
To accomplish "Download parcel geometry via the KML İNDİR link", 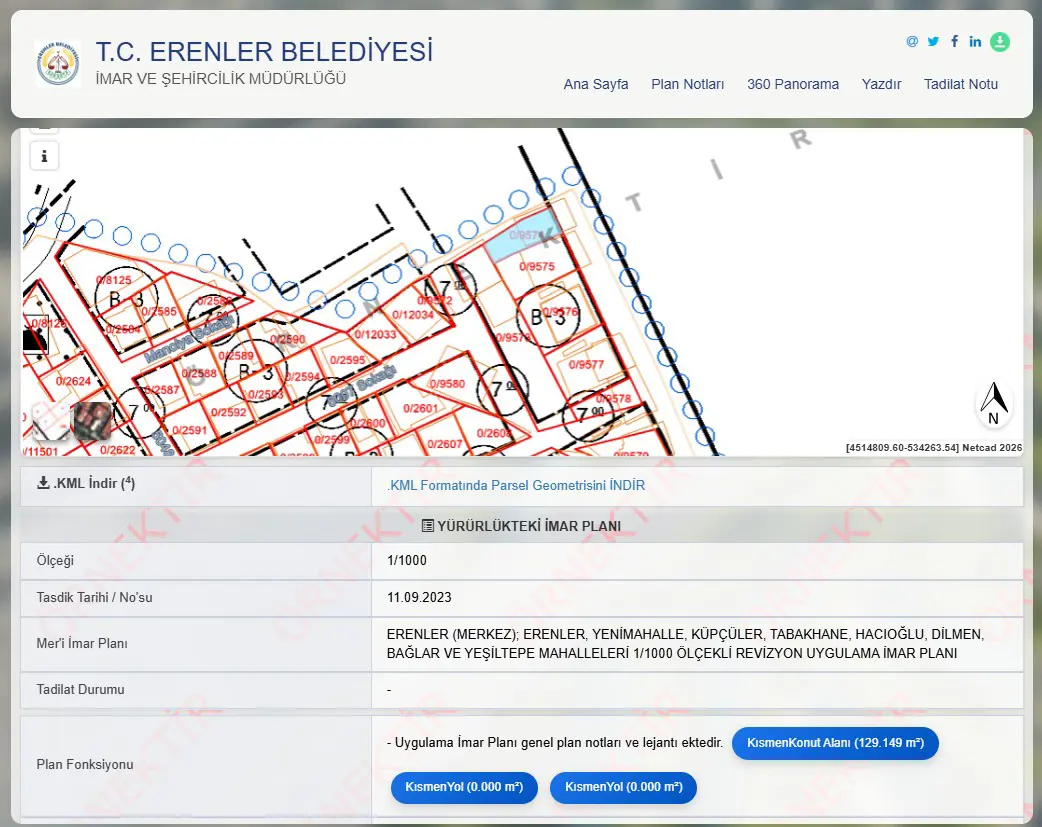I will coord(516,485).
